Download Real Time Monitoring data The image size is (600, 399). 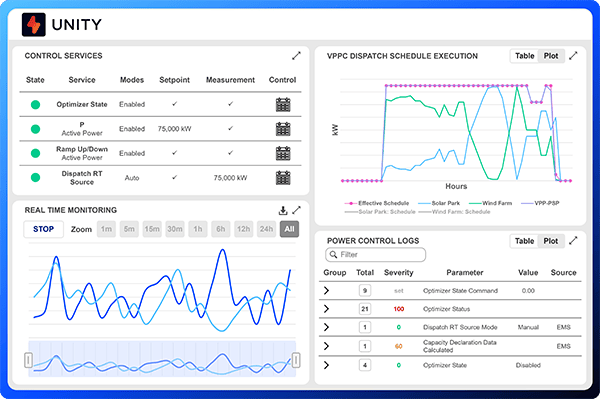tap(283, 210)
